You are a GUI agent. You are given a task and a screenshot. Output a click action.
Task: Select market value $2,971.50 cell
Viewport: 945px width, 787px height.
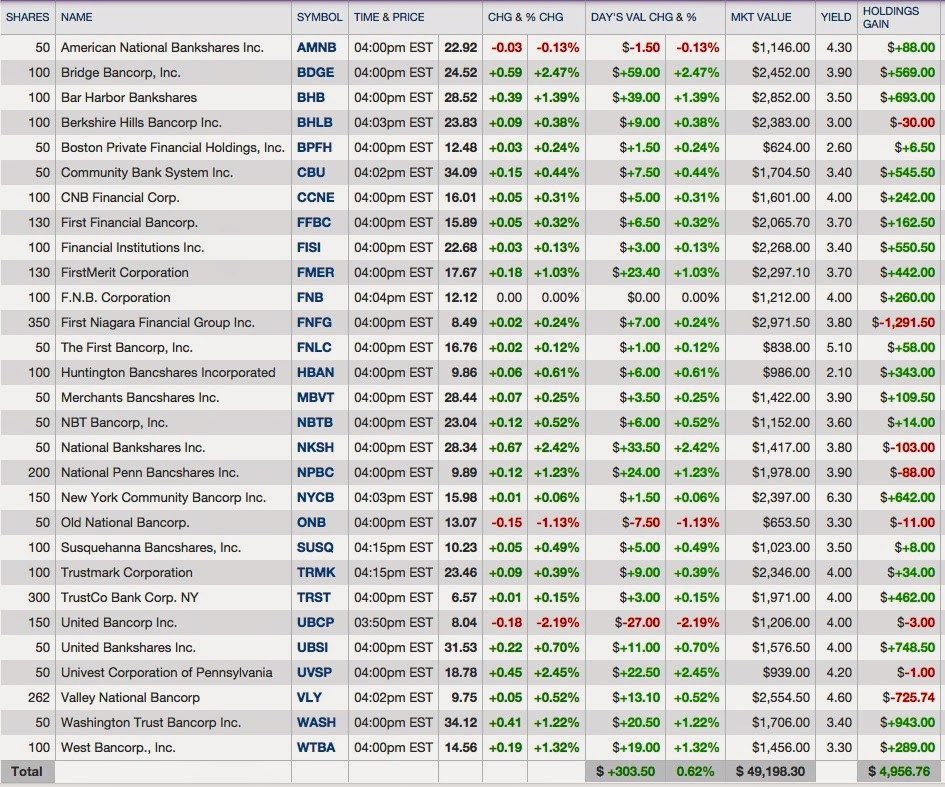tap(780, 322)
